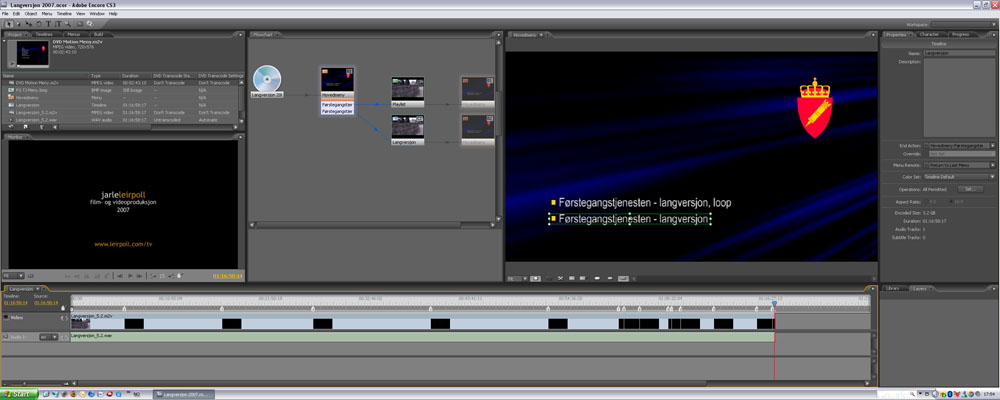Toggle the Video track visibility icon
This screenshot has height=400, width=1000.
tap(6, 317)
